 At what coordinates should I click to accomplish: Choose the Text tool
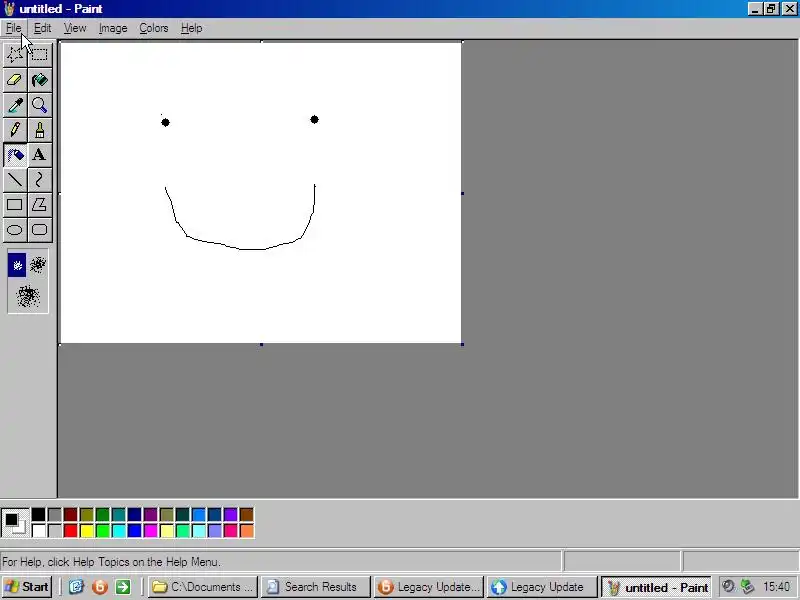coord(40,155)
